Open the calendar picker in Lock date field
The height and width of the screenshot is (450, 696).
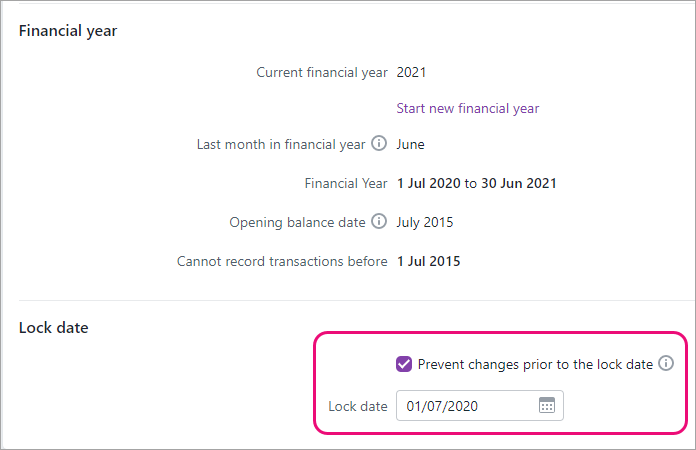tap(547, 406)
